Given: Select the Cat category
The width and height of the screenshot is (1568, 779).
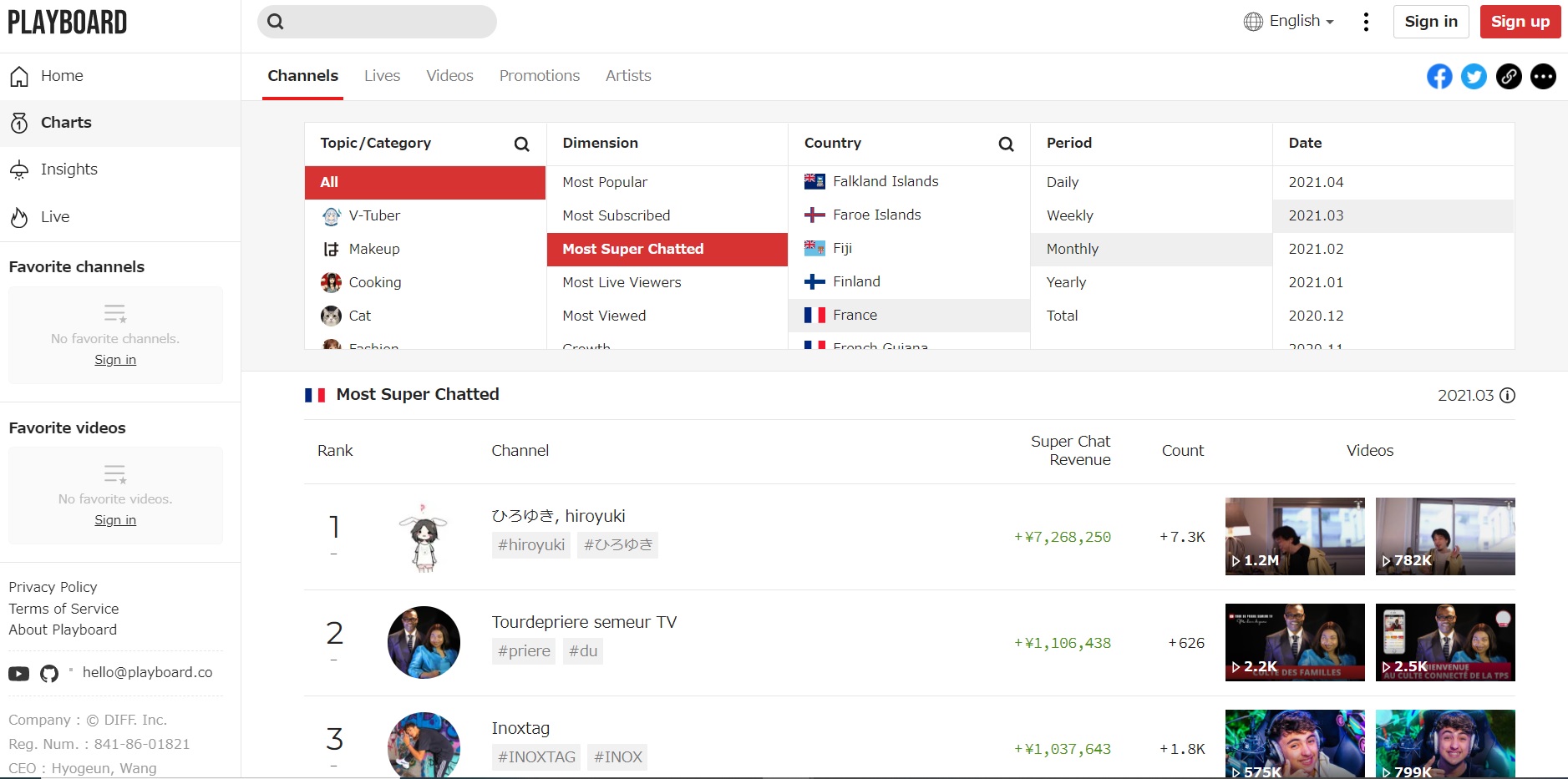Looking at the screenshot, I should pos(425,316).
